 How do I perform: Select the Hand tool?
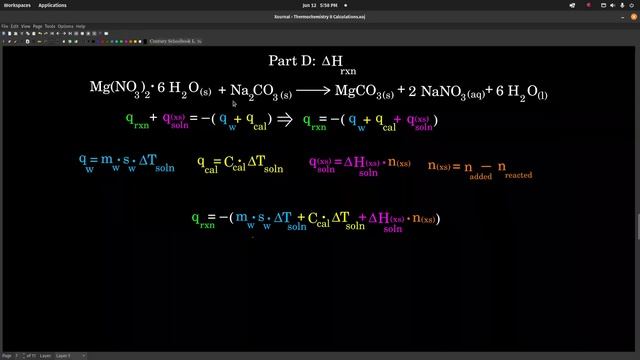pyautogui.click(x=64, y=41)
